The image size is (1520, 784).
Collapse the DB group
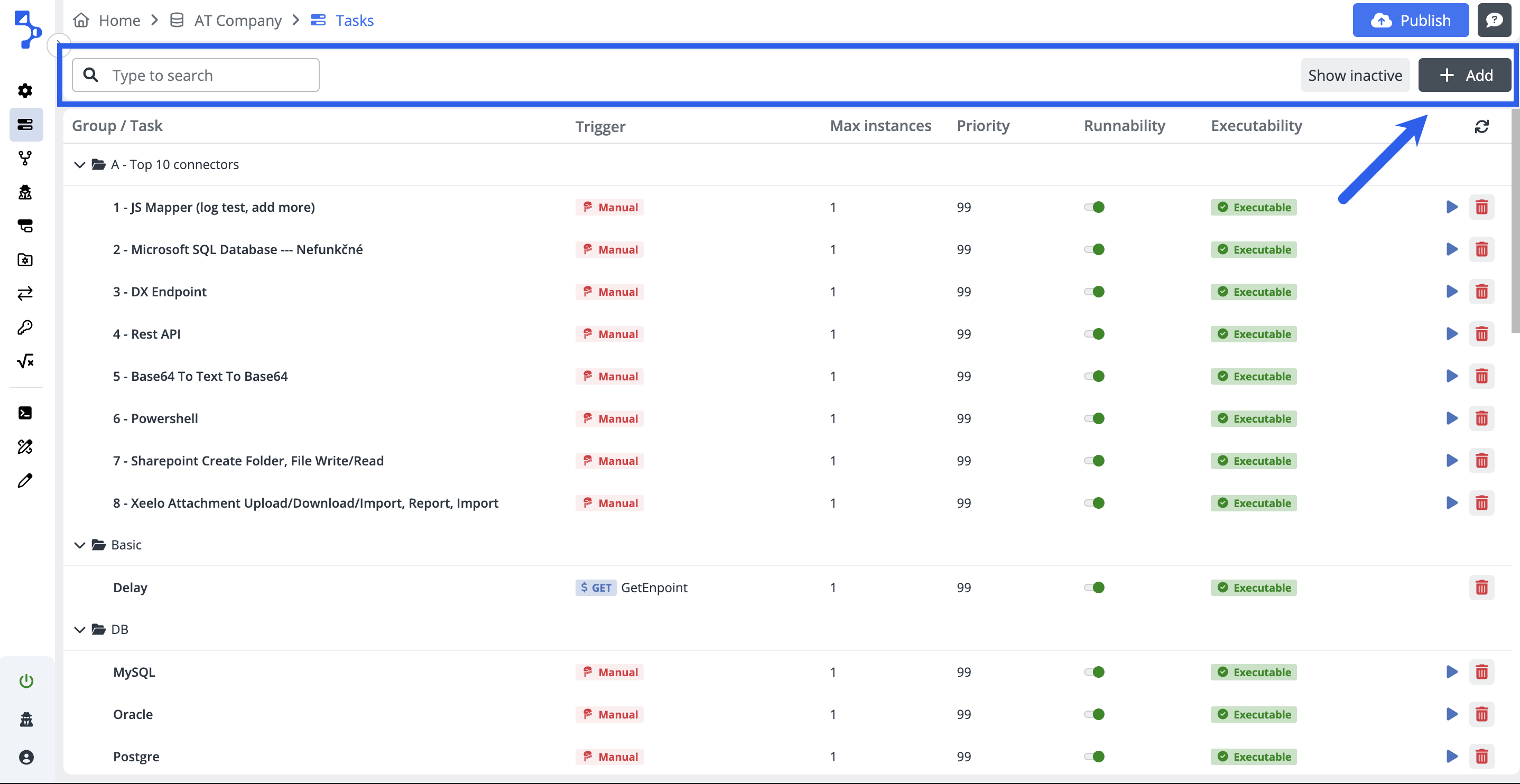(x=80, y=629)
